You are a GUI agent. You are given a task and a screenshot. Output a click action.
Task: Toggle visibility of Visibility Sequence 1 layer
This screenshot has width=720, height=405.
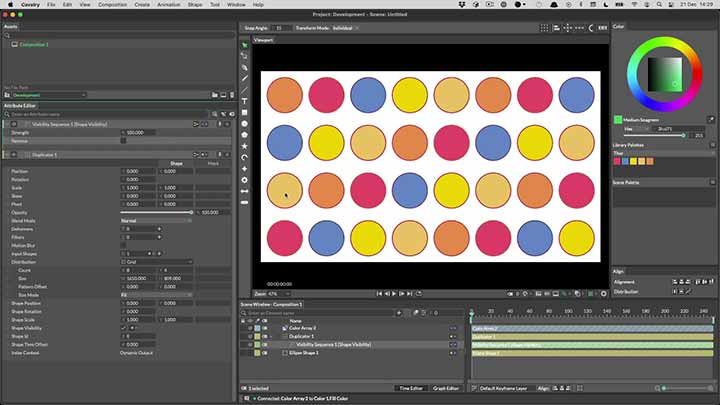click(250, 345)
